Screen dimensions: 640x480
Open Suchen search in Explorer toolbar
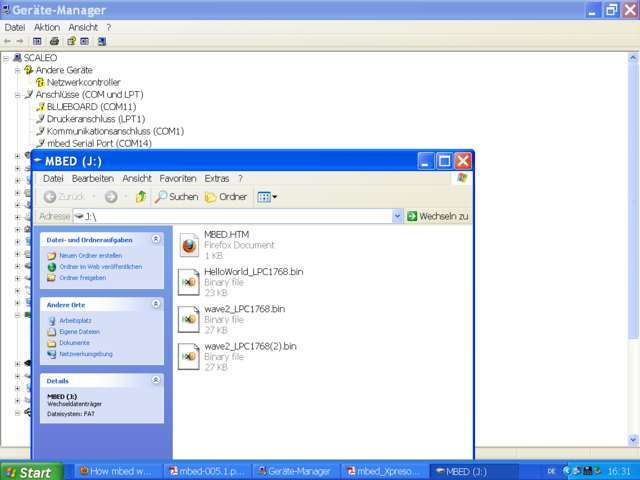tap(176, 197)
